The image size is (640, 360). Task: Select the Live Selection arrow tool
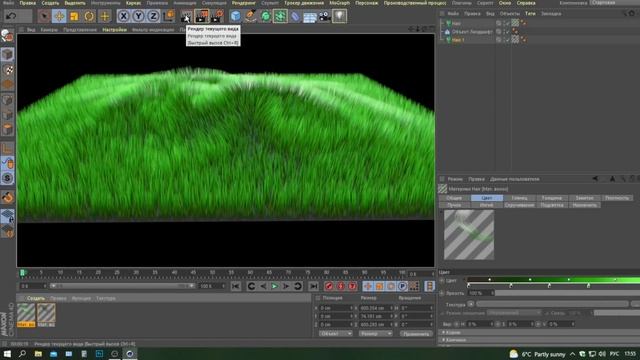pyautogui.click(x=44, y=16)
